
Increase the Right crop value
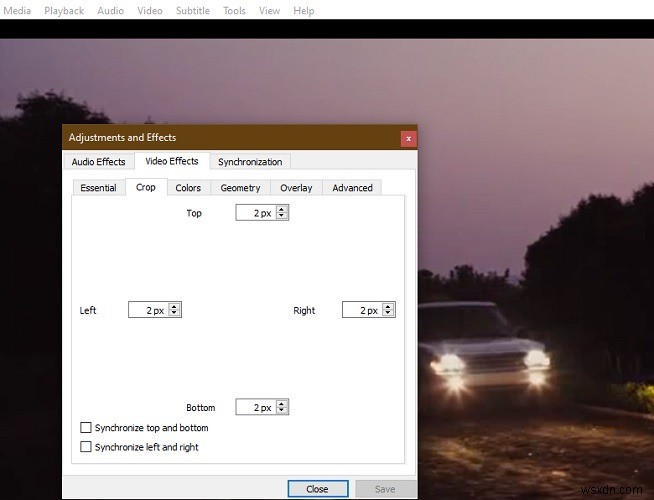(388, 306)
